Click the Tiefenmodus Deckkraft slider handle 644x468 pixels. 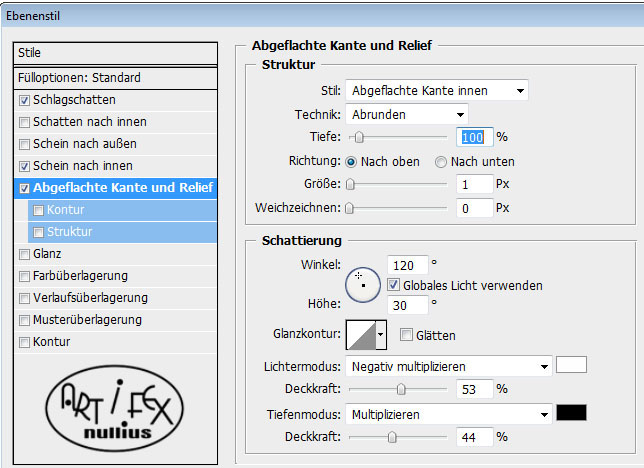(392, 437)
